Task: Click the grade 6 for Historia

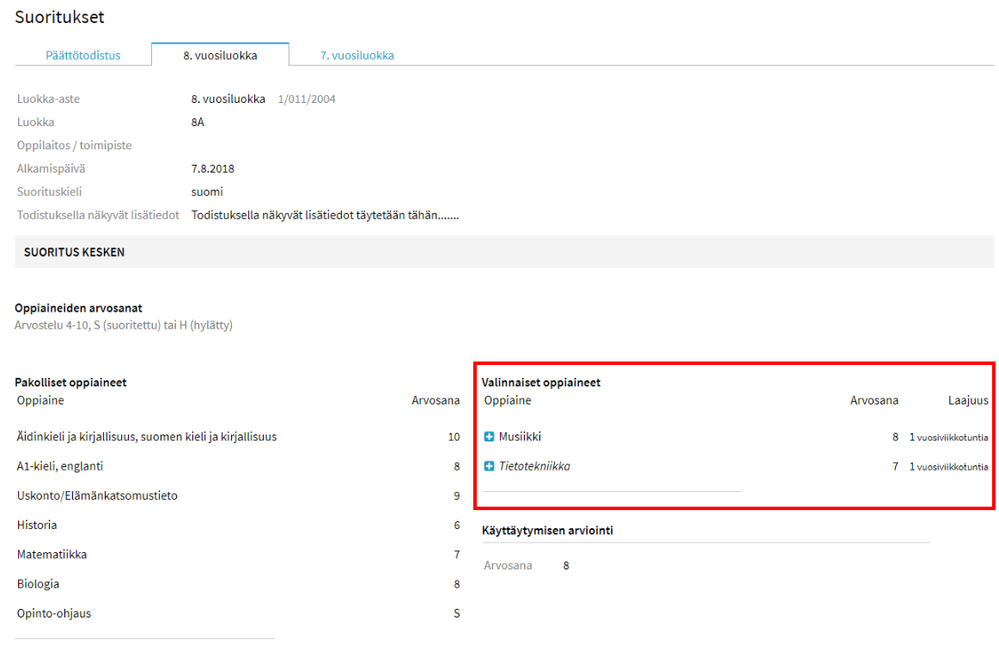Action: point(457,525)
